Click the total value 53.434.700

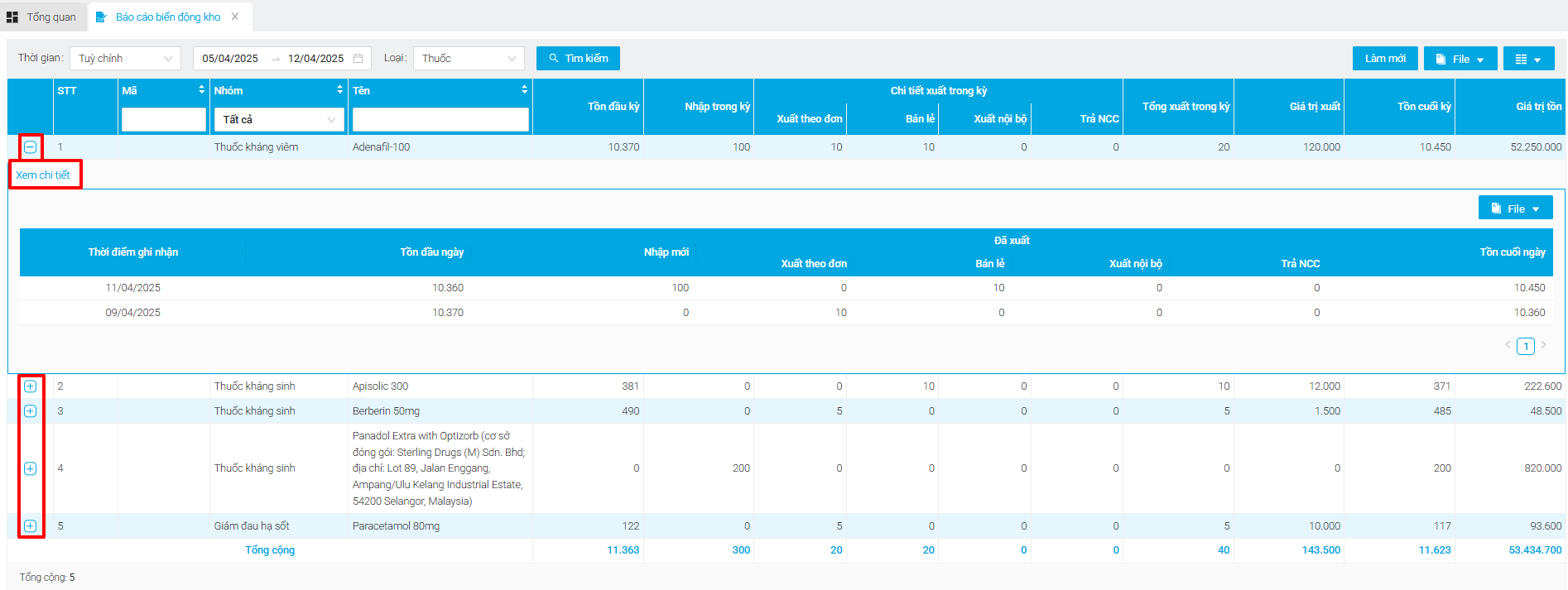coord(1536,550)
